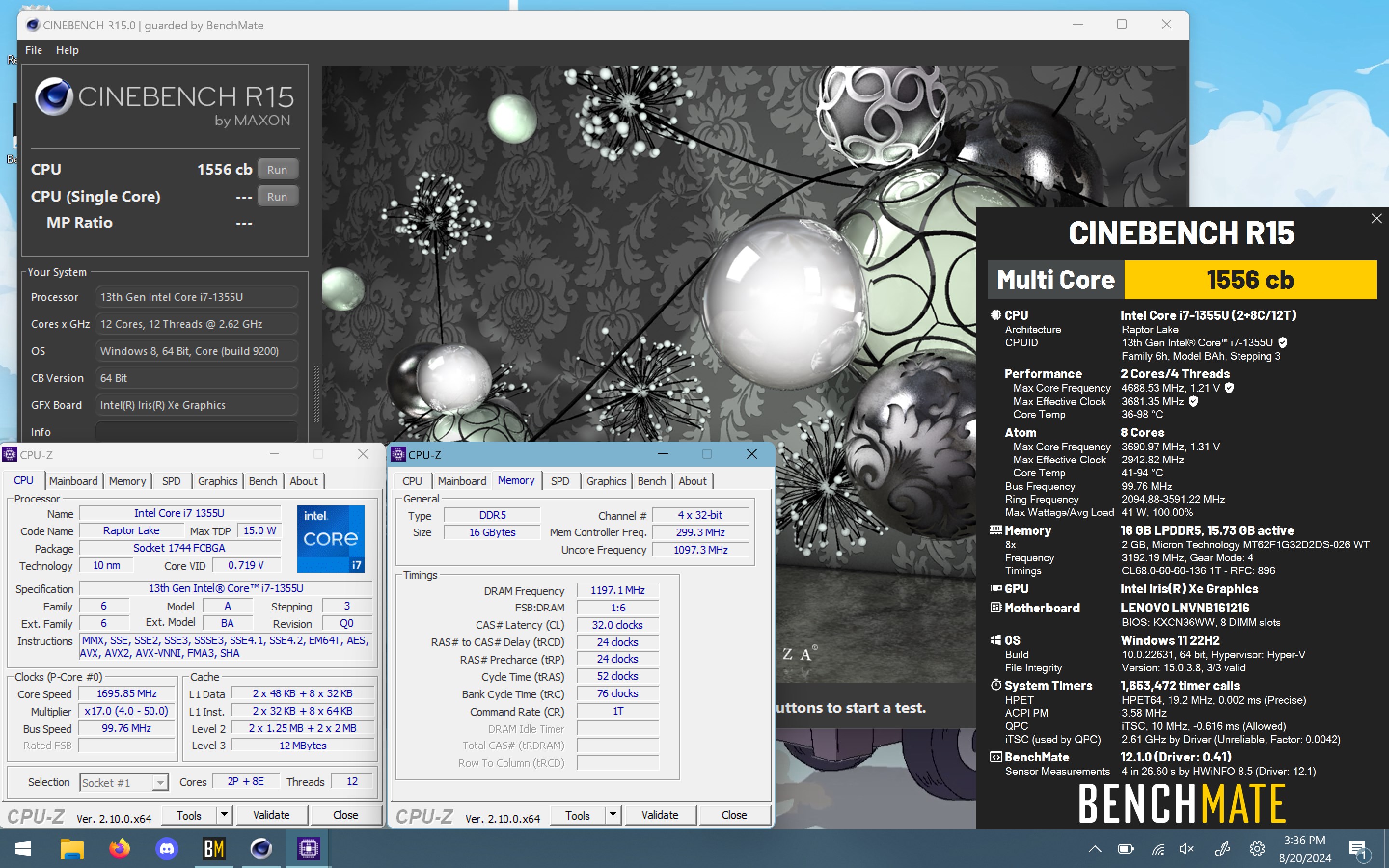Switch to Memory tab in left CPU-Z
This screenshot has height=868, width=1389.
pyautogui.click(x=127, y=481)
